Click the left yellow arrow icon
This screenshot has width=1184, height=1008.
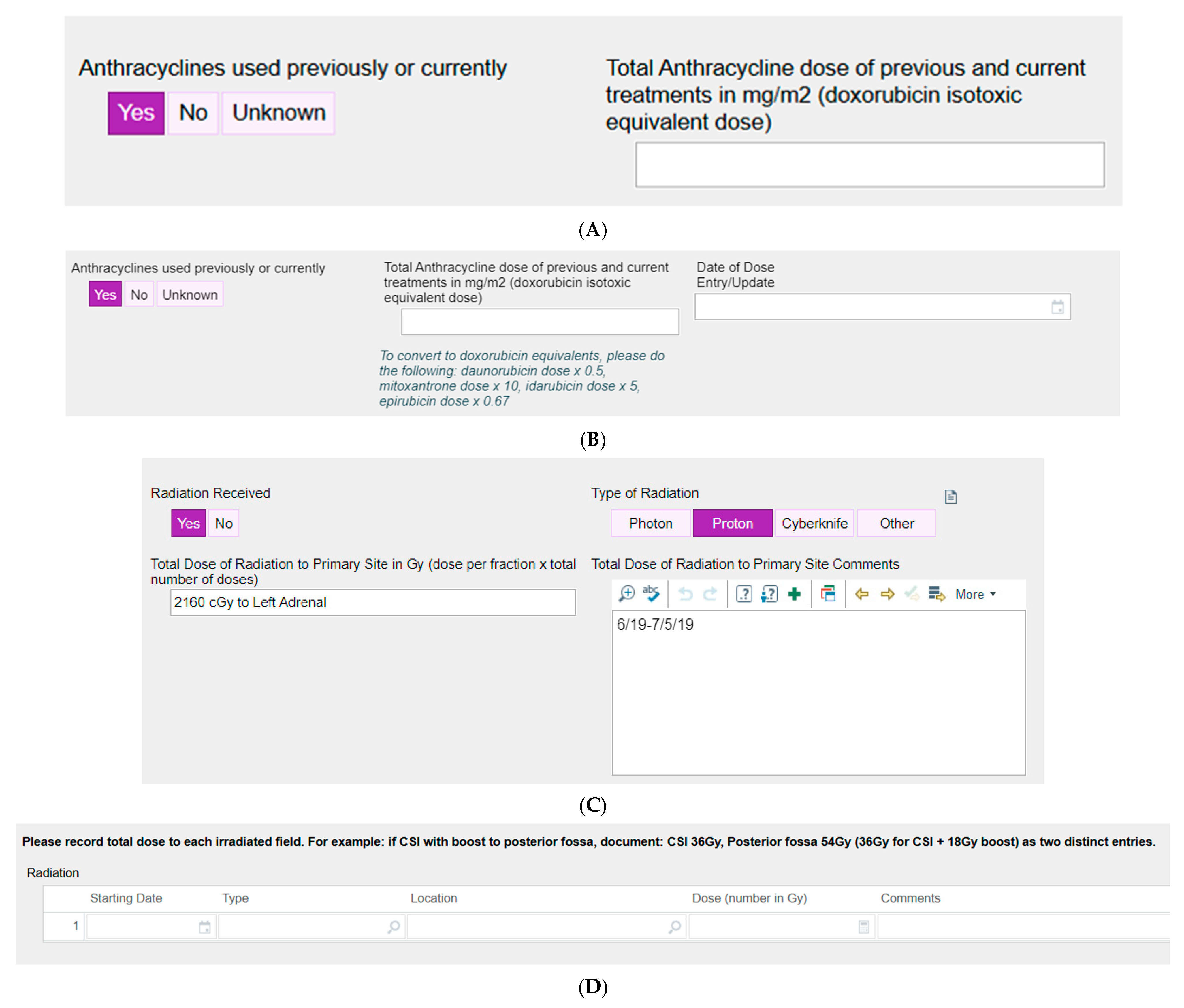tap(862, 594)
